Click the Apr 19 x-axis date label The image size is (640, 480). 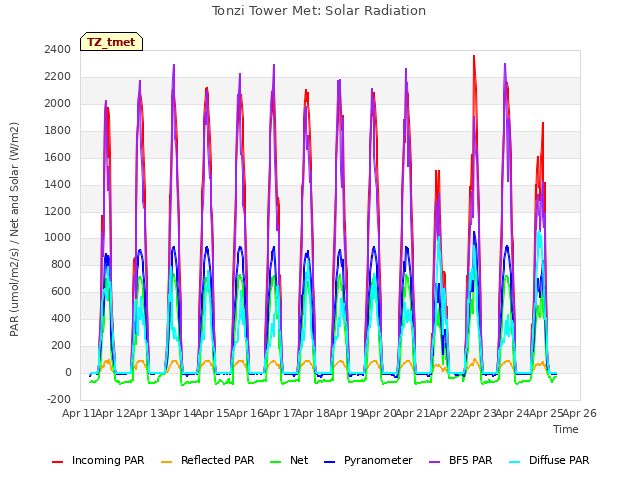point(346,414)
